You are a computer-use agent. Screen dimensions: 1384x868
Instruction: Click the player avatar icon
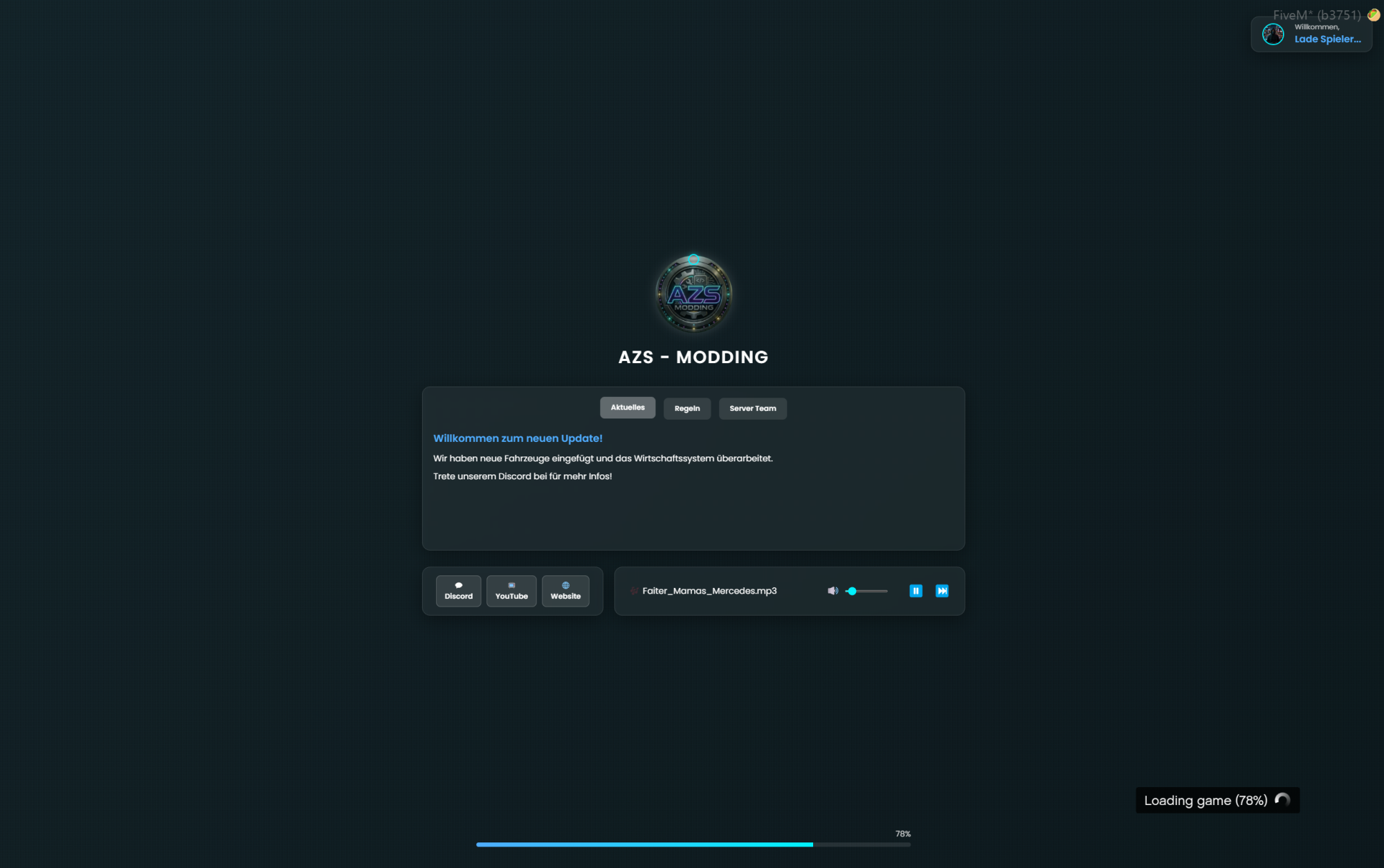coord(1273,34)
